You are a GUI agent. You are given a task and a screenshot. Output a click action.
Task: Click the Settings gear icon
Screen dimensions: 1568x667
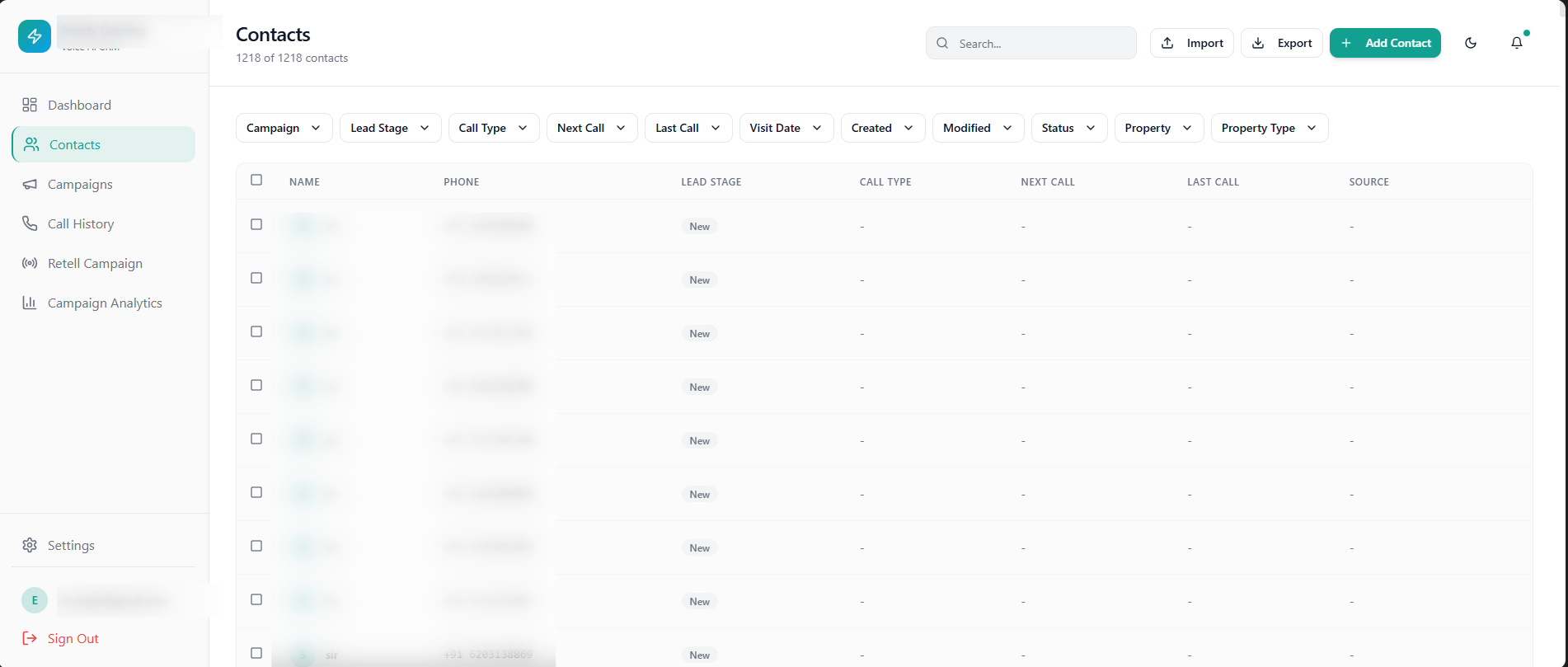30,545
